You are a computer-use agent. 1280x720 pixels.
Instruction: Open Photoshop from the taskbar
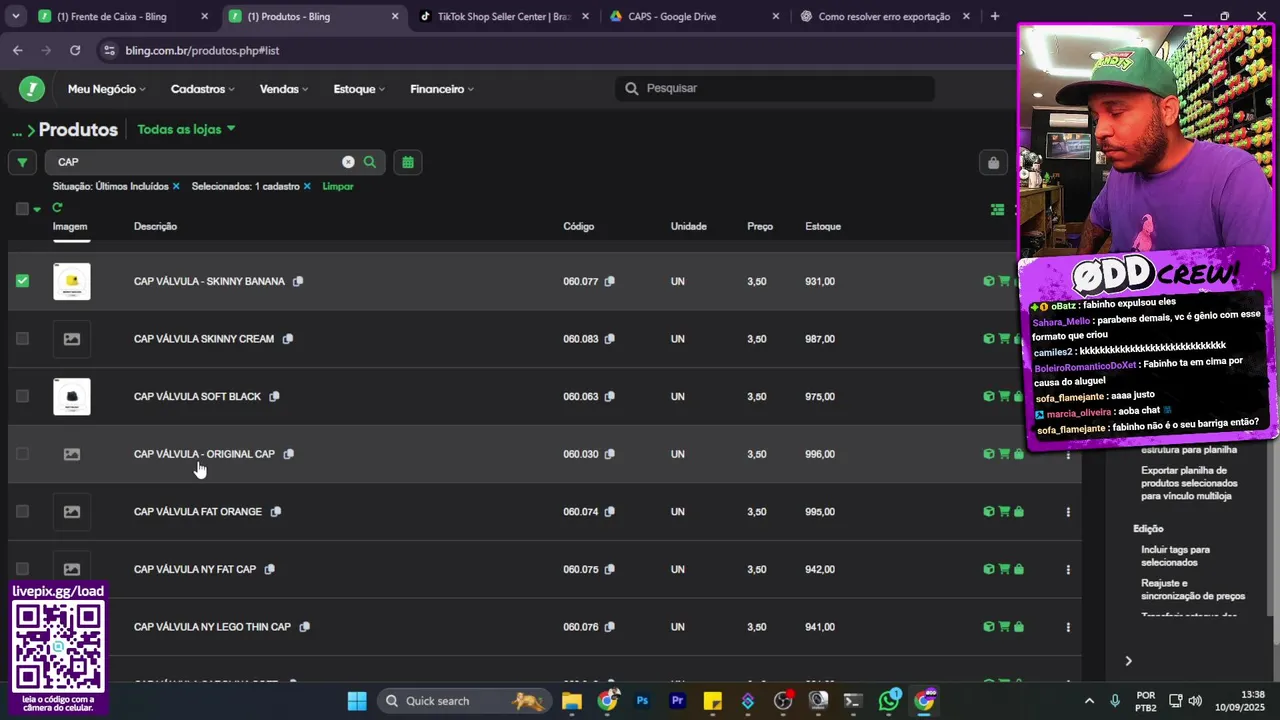pyautogui.click(x=642, y=701)
